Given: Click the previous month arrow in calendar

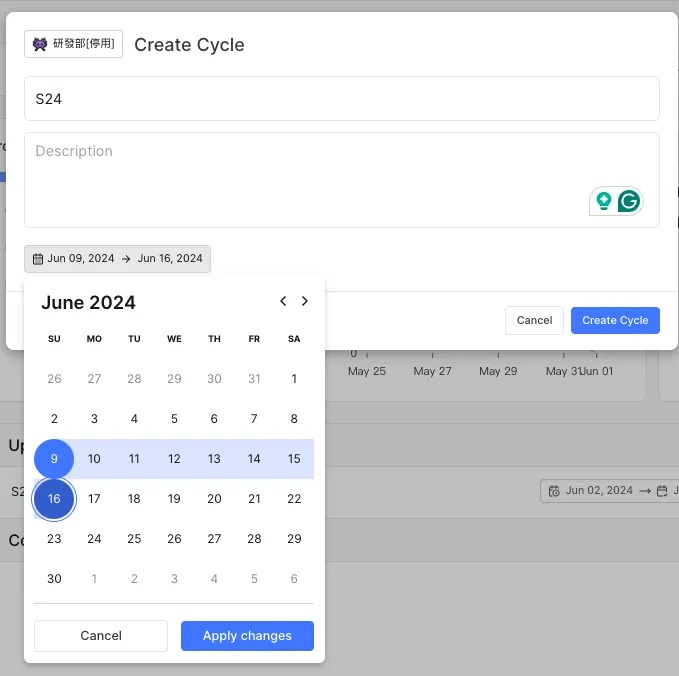Looking at the screenshot, I should pyautogui.click(x=283, y=302).
